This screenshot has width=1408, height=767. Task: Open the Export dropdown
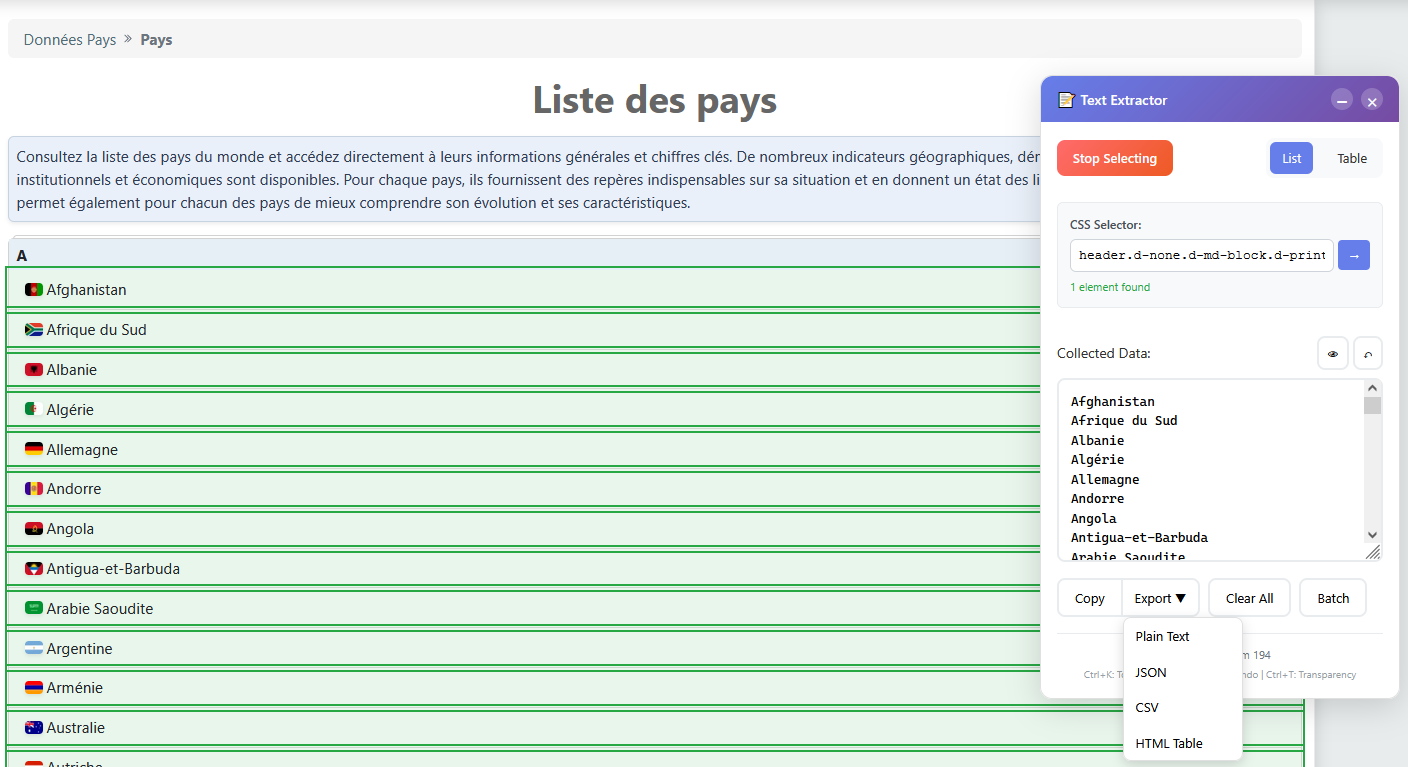[x=1160, y=598]
